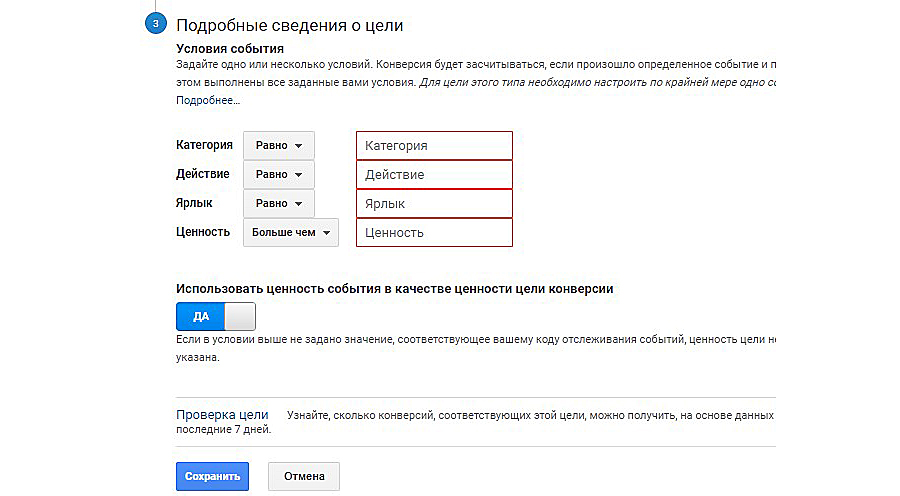Click the 'Условия события' subheading
Image resolution: width=900 pixels, height=496 pixels.
(229, 47)
